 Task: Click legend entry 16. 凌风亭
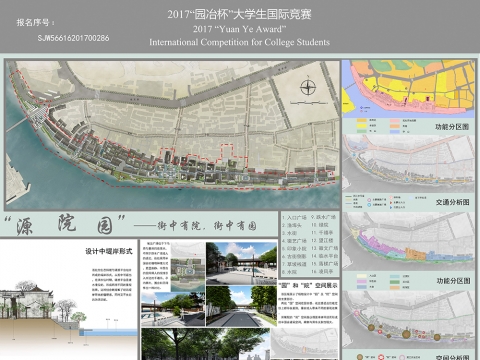[322, 272]
